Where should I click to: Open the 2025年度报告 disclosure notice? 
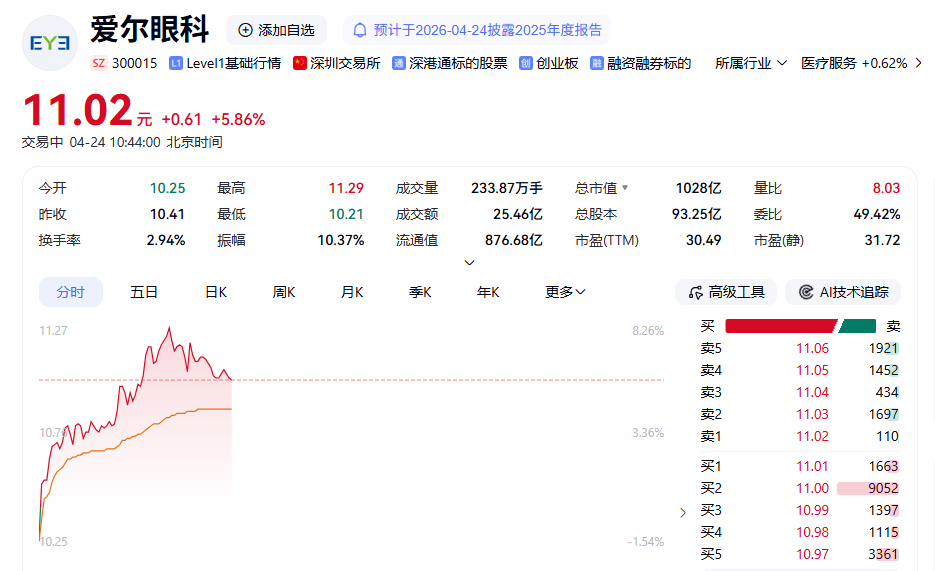coord(477,30)
